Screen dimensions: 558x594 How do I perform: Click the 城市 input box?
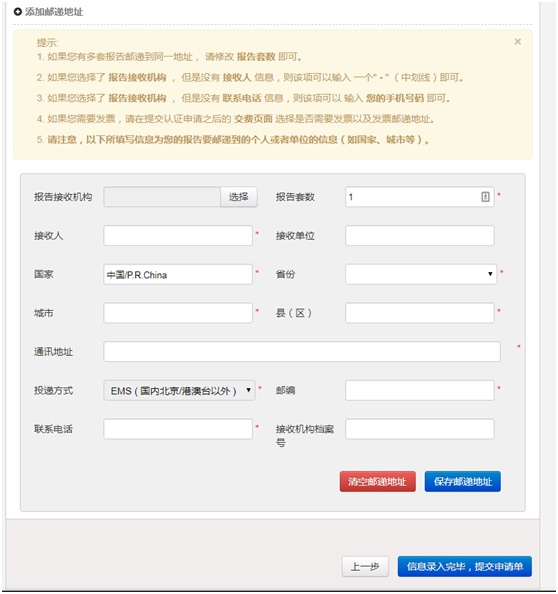[178, 313]
